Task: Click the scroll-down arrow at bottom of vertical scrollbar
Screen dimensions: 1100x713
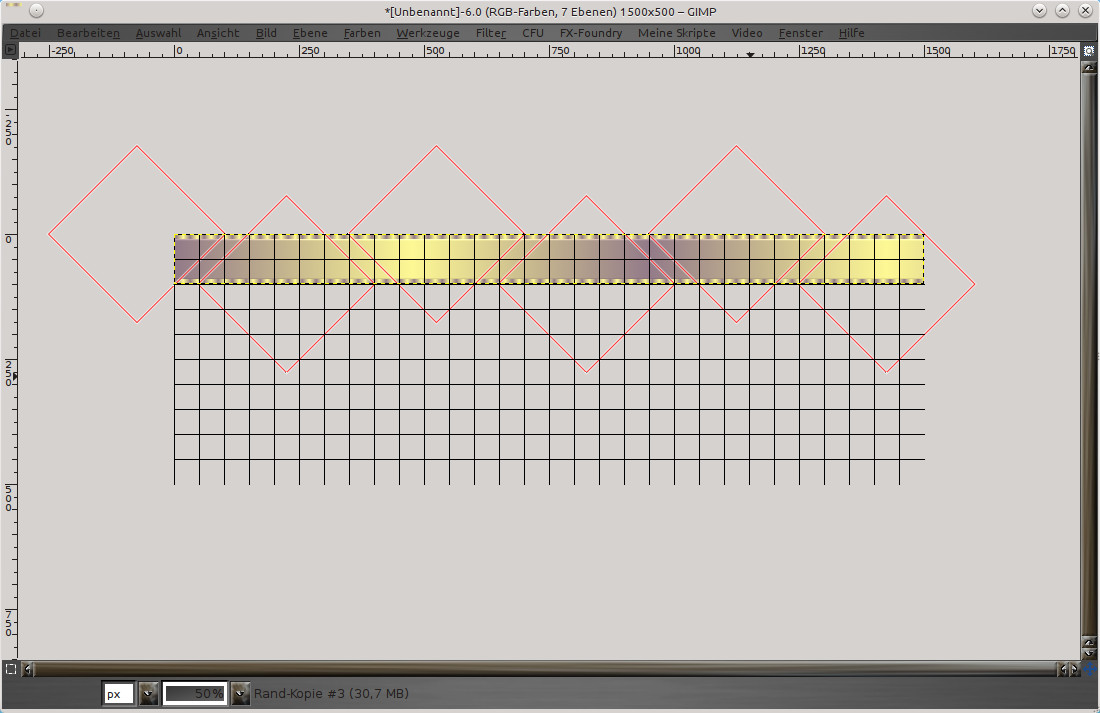Action: (x=1089, y=653)
